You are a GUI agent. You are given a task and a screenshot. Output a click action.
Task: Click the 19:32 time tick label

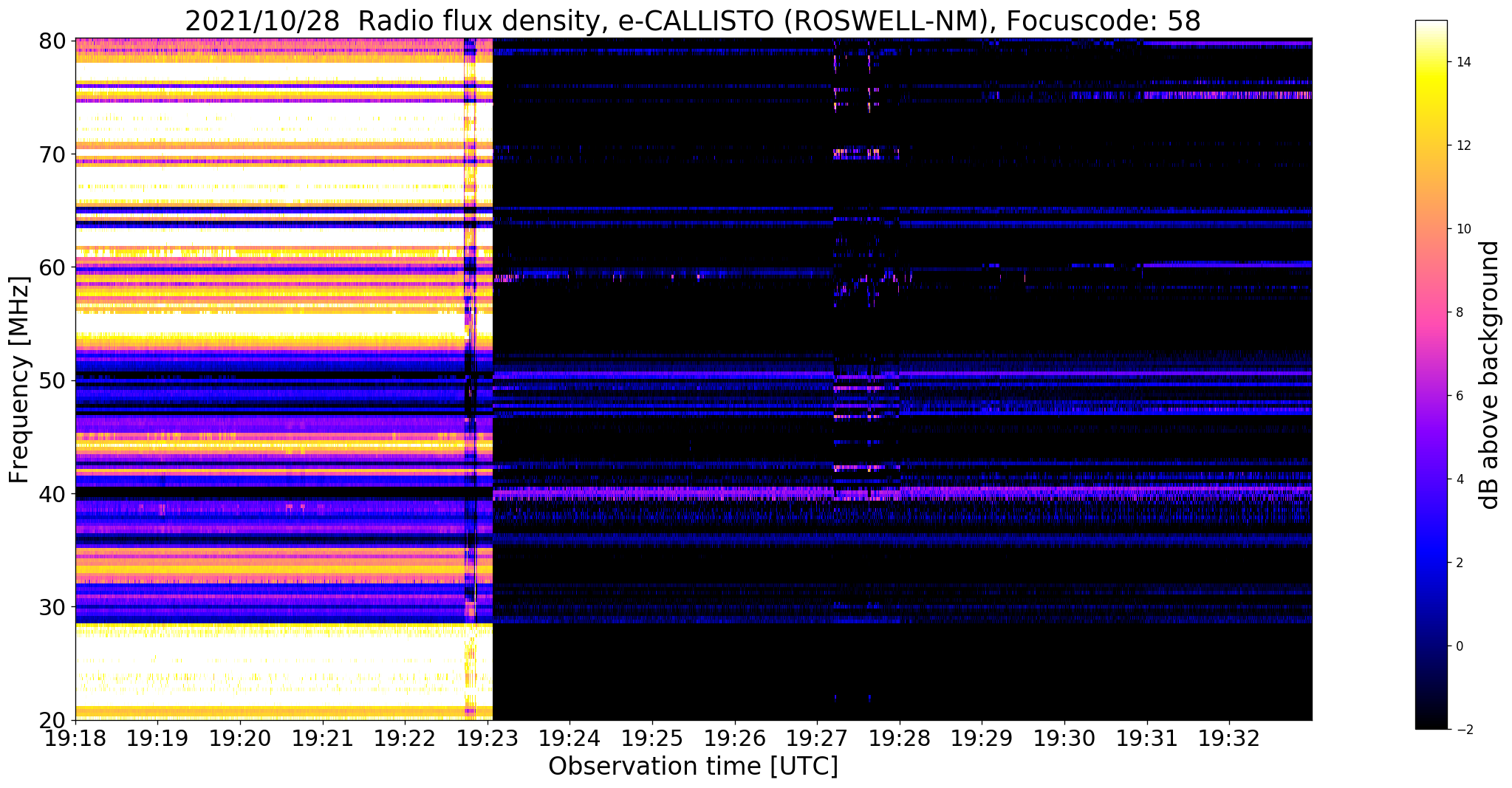pos(1230,738)
